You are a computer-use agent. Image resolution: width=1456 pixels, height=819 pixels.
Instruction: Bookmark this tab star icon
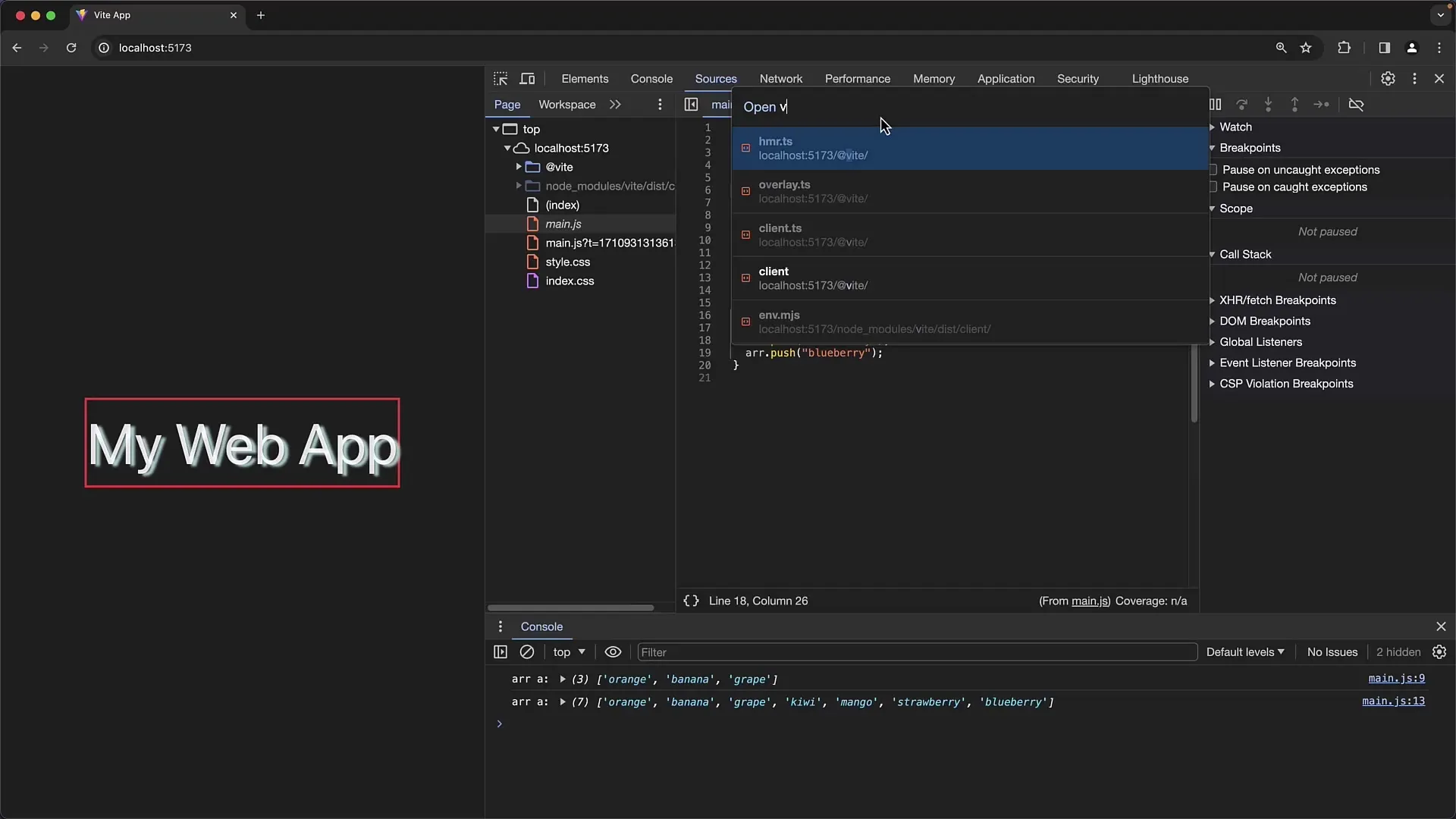click(1306, 48)
